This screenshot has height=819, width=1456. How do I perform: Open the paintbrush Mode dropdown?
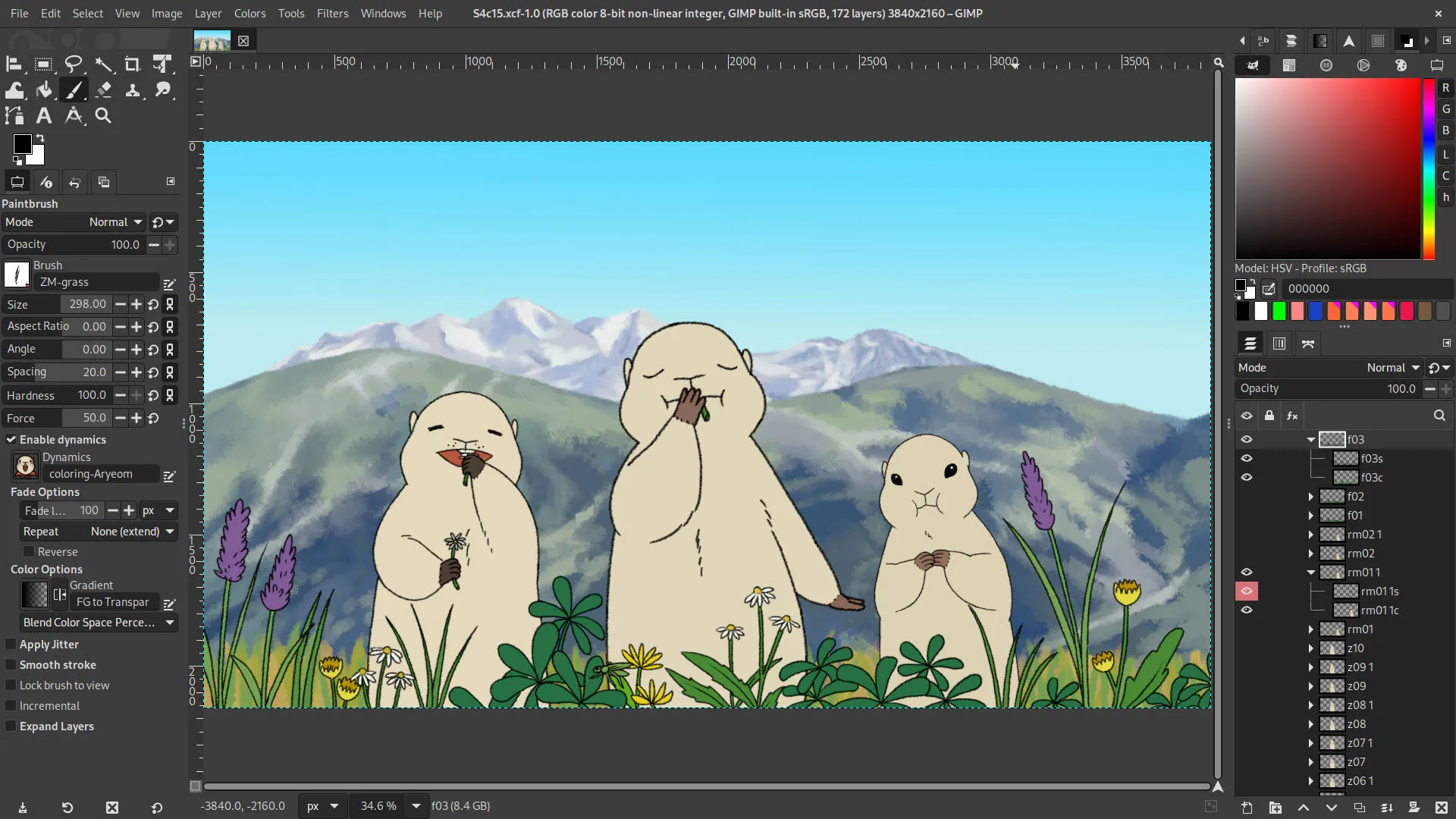point(114,221)
